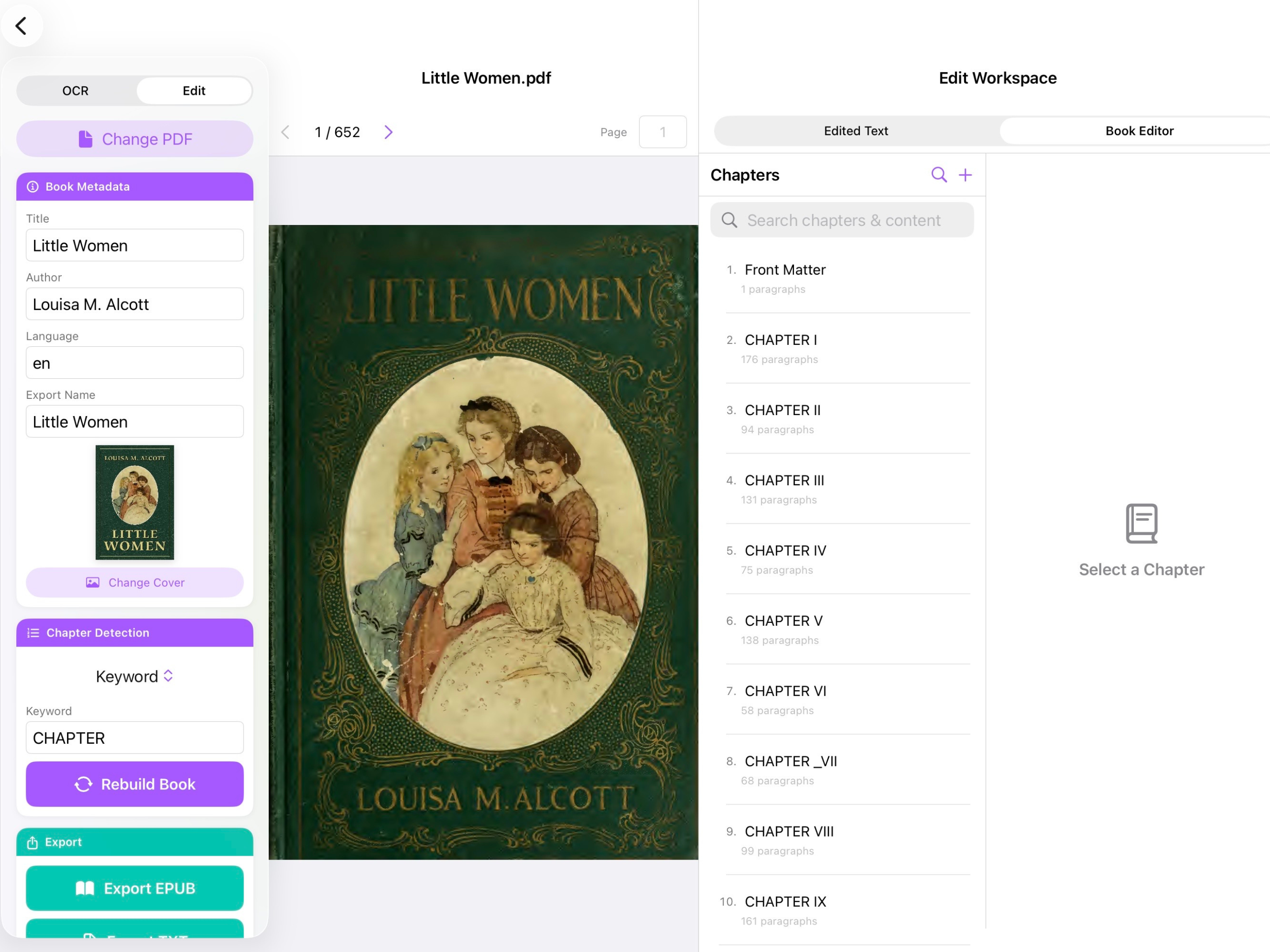The image size is (1270, 952).
Task: Switch to the Edited Text tab
Action: (x=855, y=131)
